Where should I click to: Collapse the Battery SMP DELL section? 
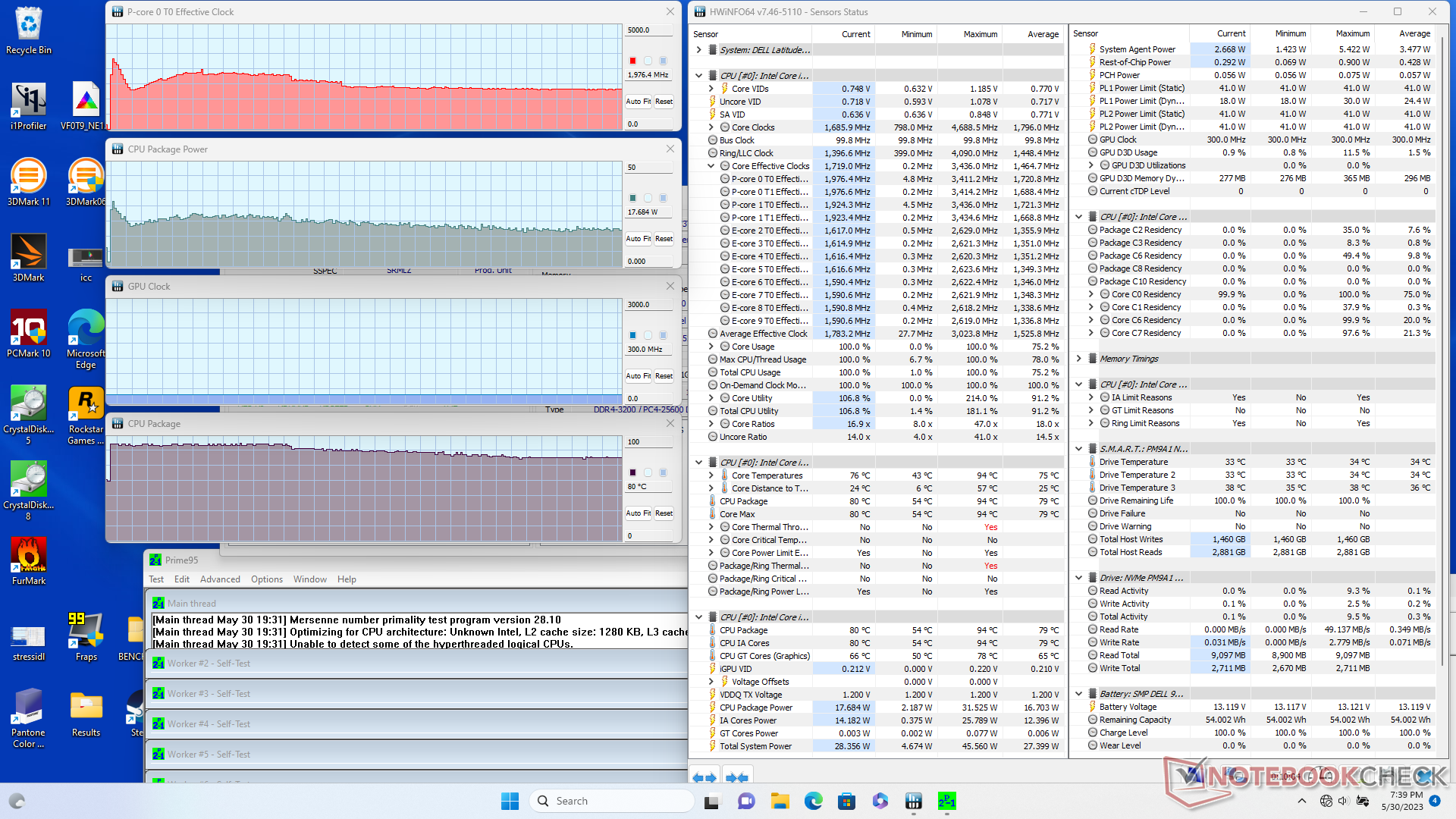pos(1078,694)
